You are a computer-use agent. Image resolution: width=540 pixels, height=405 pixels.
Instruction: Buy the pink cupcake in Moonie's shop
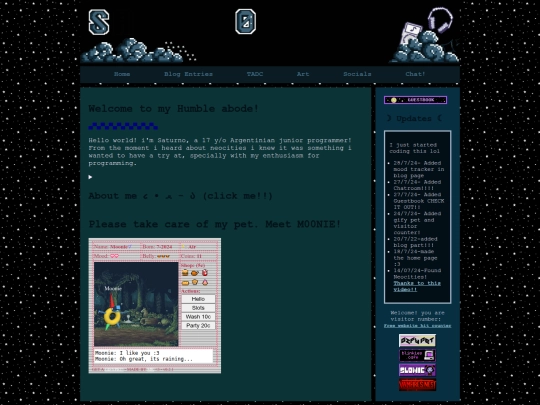(205, 282)
